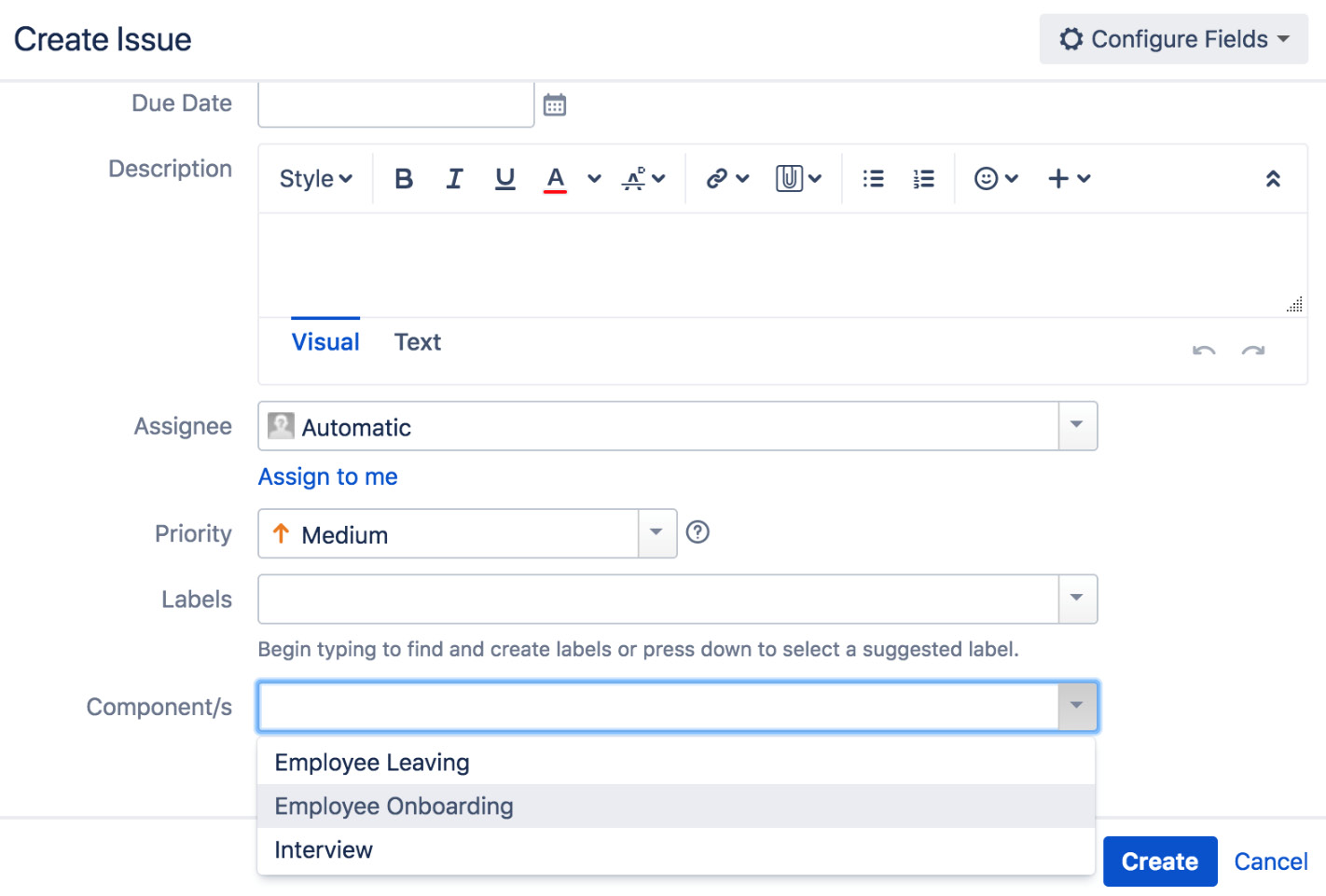Select Employee Onboarding from the component list

393,806
